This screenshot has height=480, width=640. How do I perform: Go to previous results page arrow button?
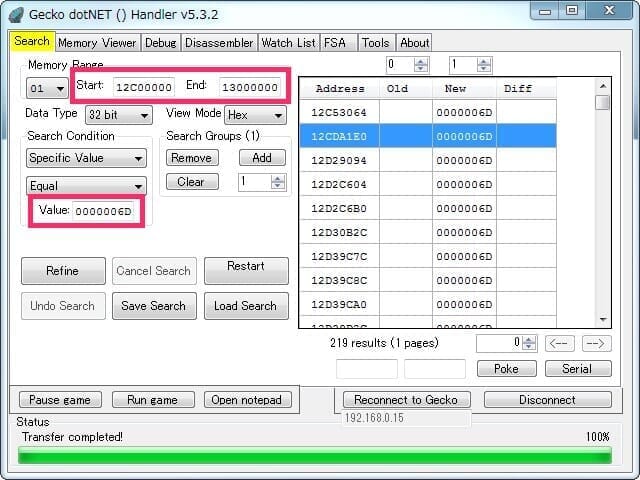coord(560,343)
